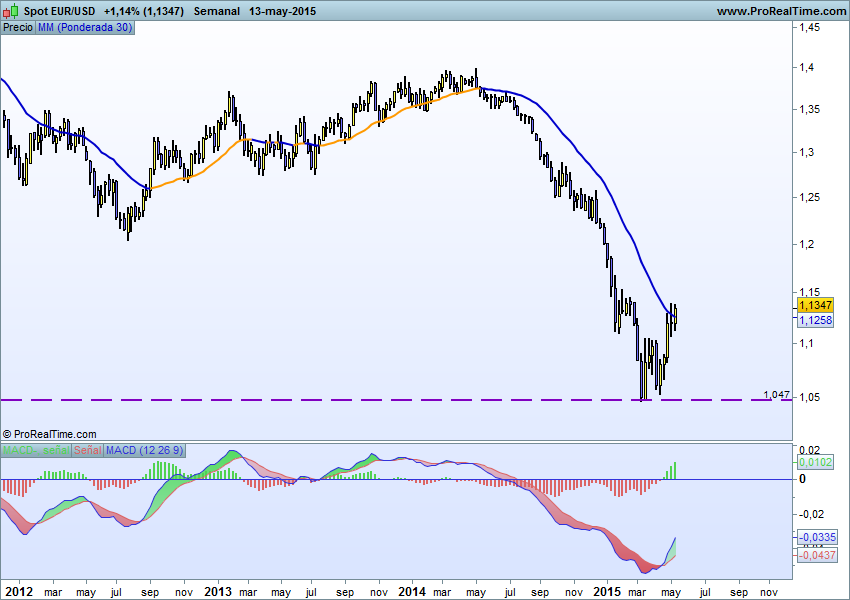Click the -0,0335 MACD value tag
The height and width of the screenshot is (600, 850).
tap(815, 537)
